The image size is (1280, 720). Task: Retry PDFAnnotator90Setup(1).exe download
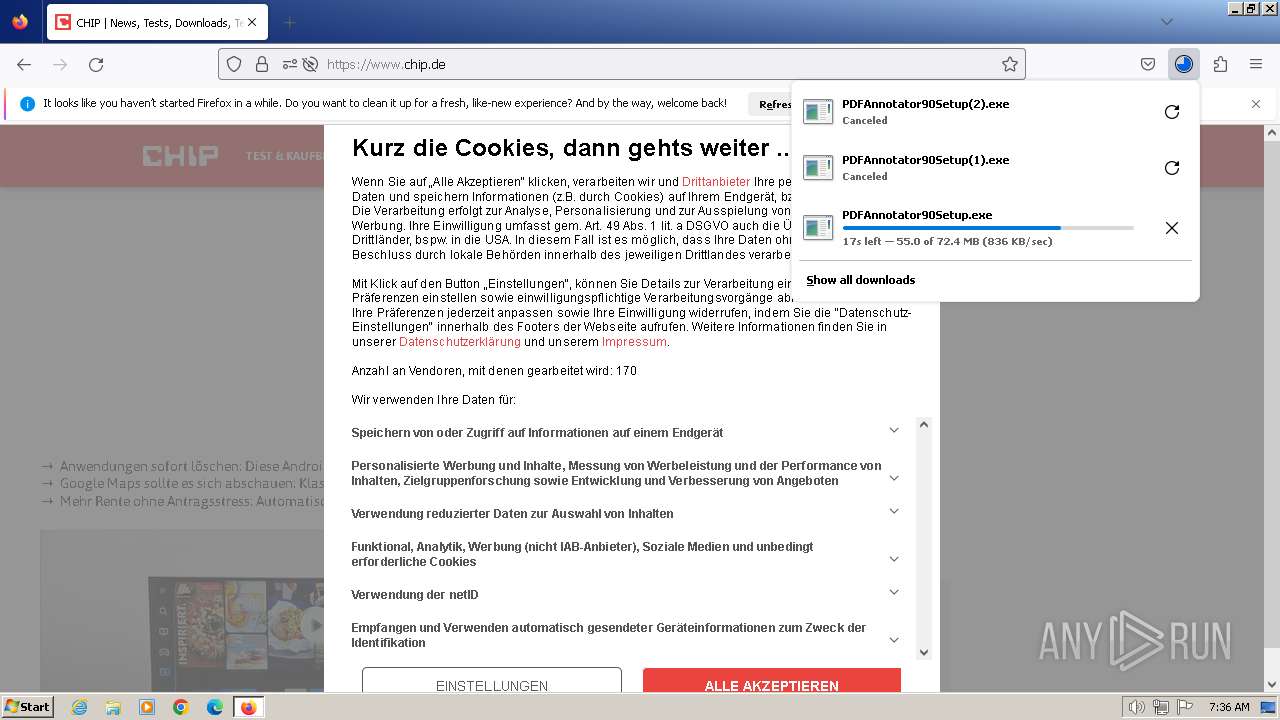pyautogui.click(x=1172, y=168)
